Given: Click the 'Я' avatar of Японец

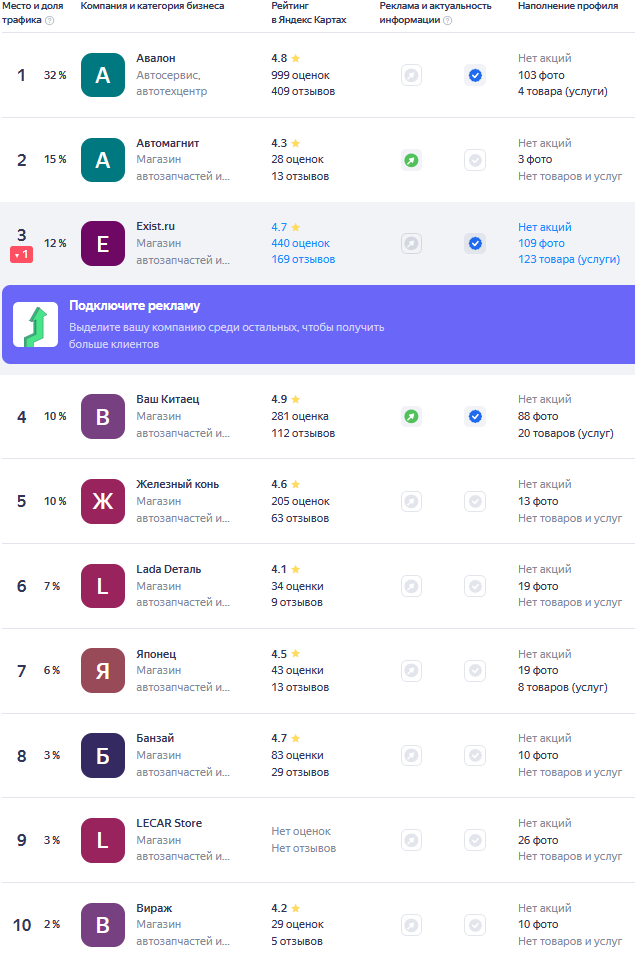Looking at the screenshot, I should click(102, 671).
